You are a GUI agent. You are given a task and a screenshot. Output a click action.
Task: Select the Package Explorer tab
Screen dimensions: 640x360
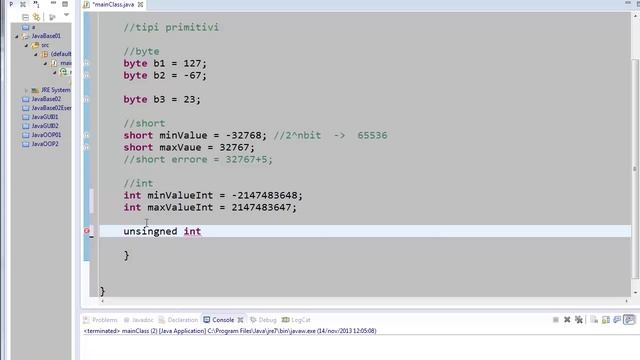click(11, 4)
